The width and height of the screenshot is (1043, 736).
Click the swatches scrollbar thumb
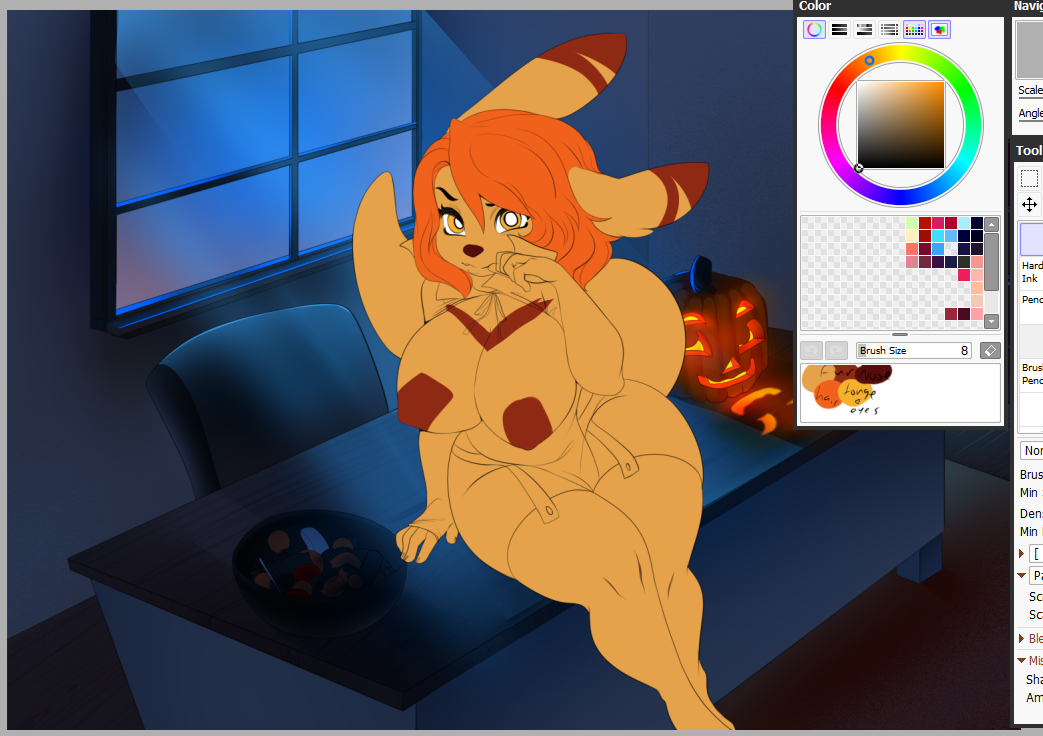[x=991, y=262]
